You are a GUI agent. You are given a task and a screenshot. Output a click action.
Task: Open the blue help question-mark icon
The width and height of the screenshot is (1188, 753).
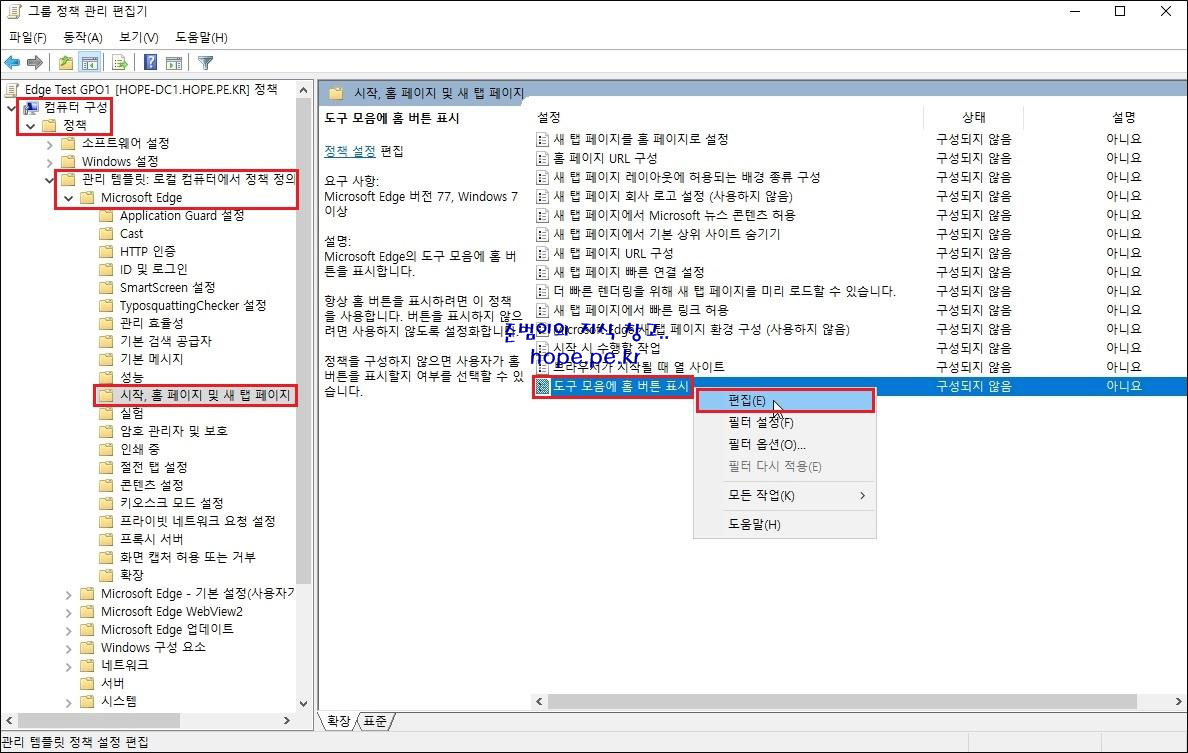click(151, 63)
